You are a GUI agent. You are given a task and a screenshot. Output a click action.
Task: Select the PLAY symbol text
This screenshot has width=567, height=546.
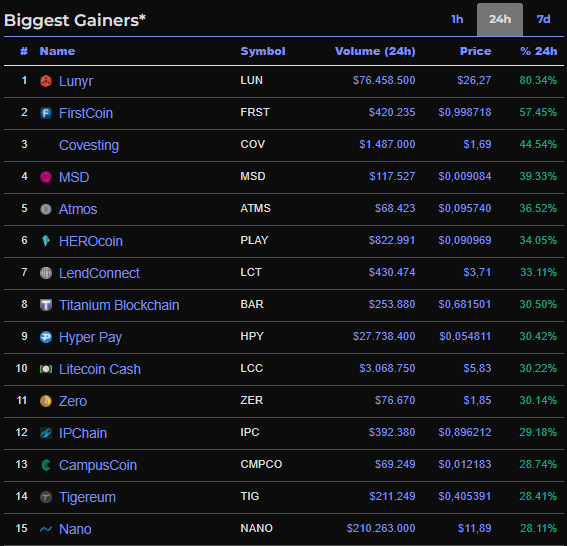[x=254, y=240]
